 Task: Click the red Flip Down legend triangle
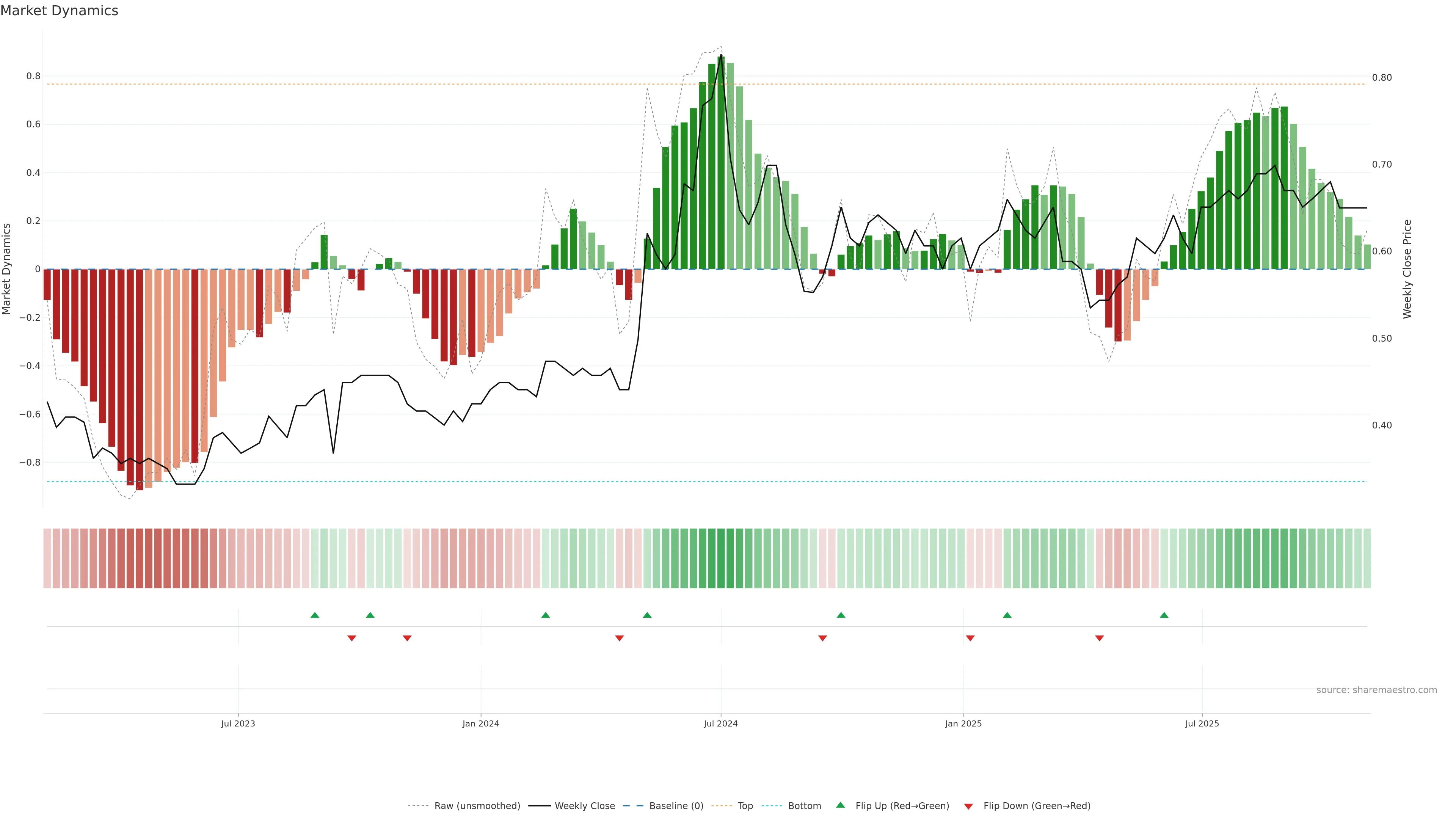[968, 806]
